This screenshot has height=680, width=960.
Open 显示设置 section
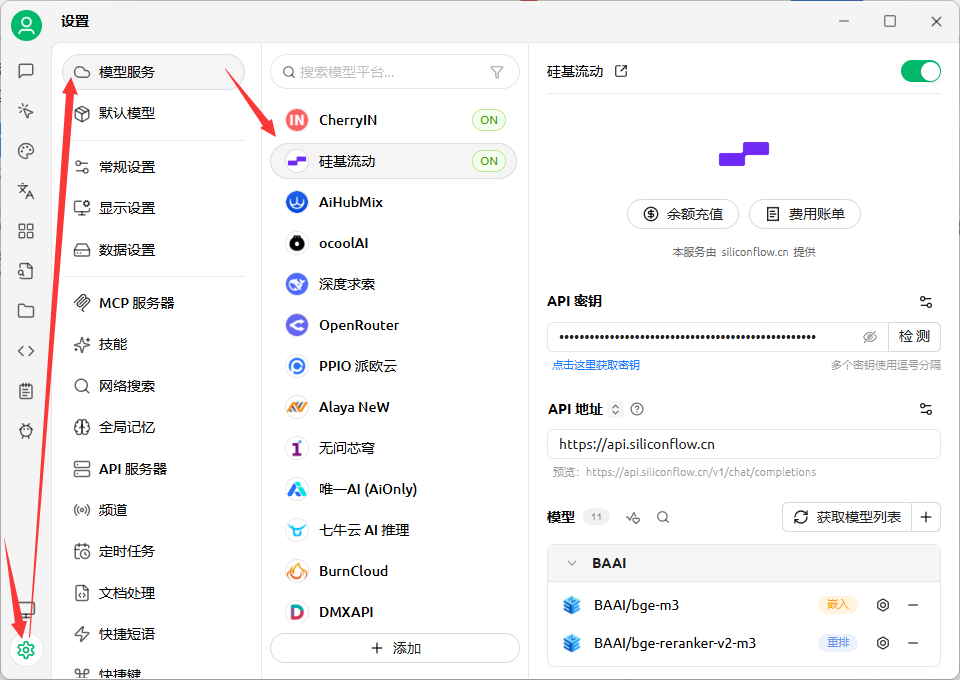tap(153, 208)
